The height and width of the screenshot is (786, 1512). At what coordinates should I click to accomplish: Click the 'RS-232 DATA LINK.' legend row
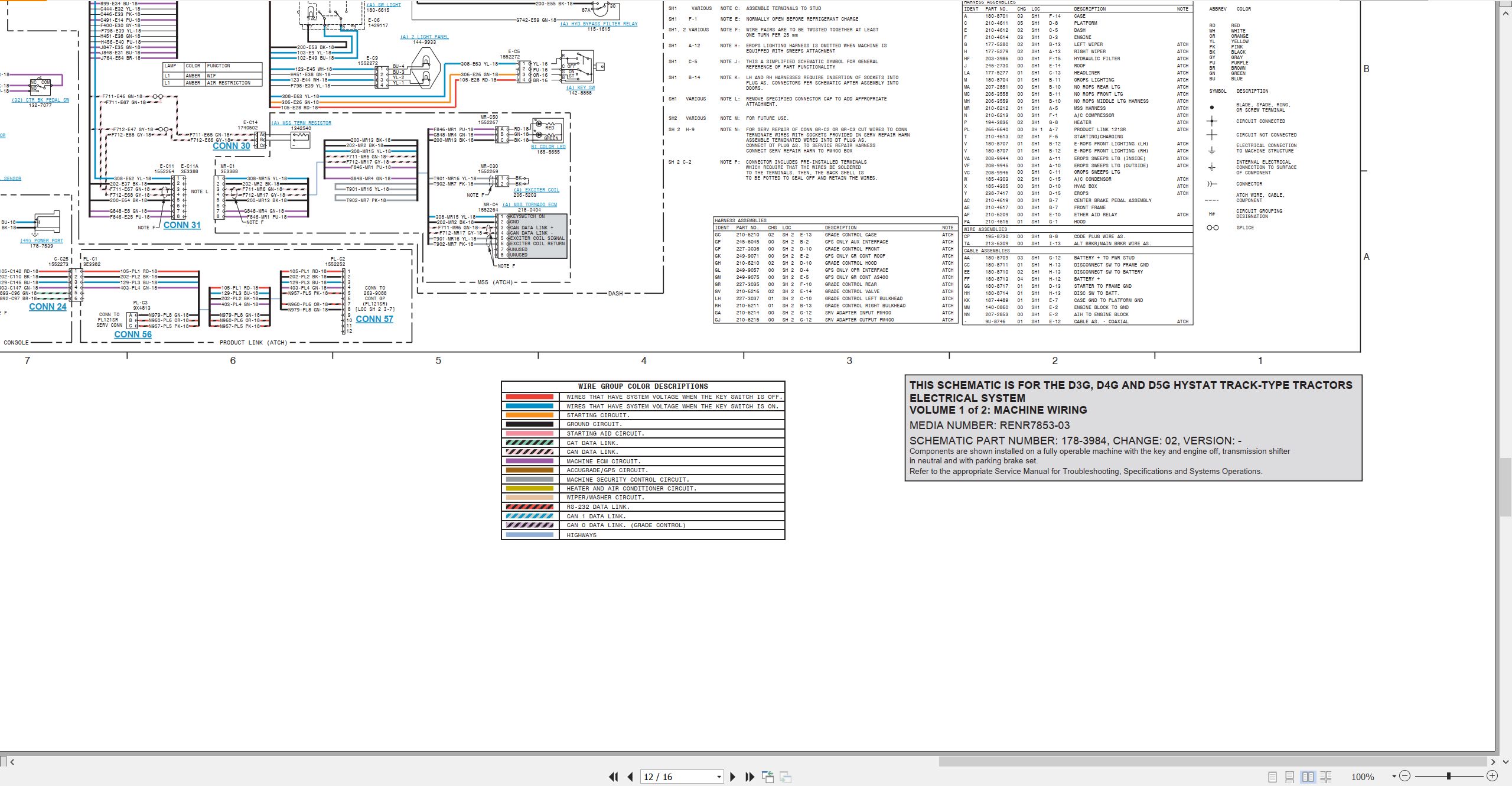pos(643,507)
